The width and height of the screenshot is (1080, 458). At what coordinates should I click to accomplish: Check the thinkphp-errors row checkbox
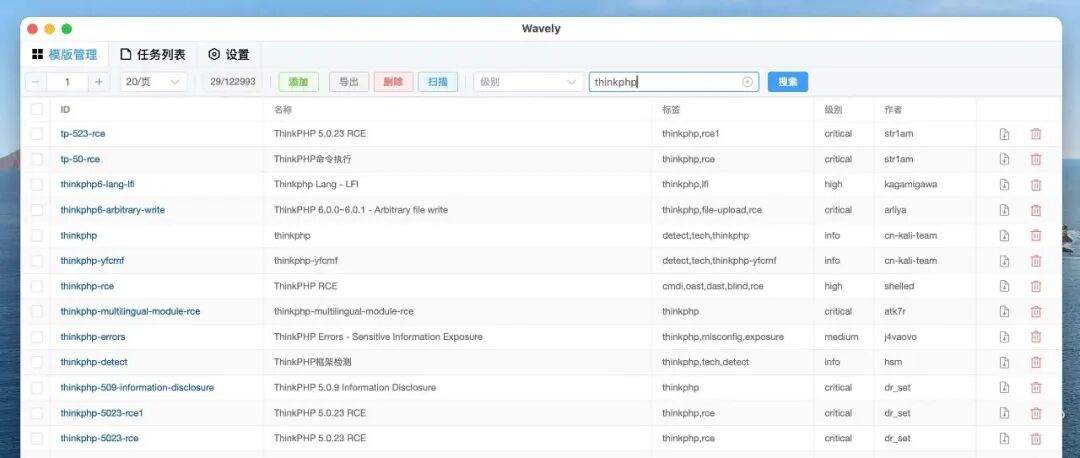[x=37, y=337]
